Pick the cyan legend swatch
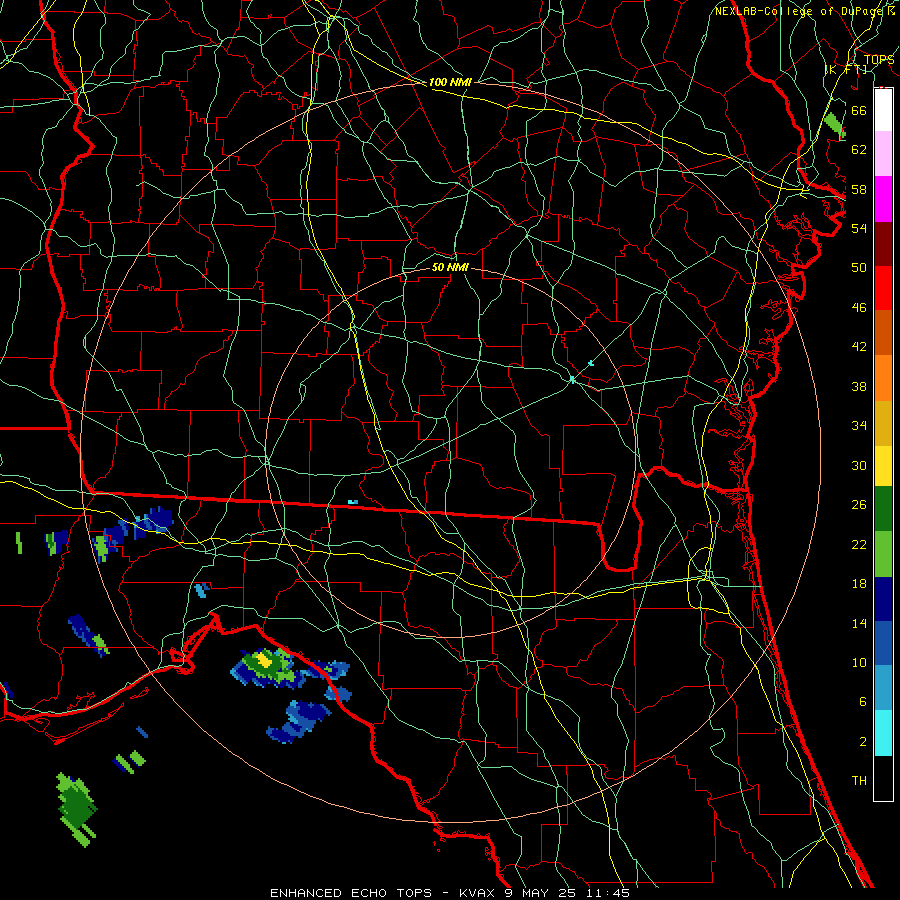Viewport: 900px width, 900px height. coord(883,733)
